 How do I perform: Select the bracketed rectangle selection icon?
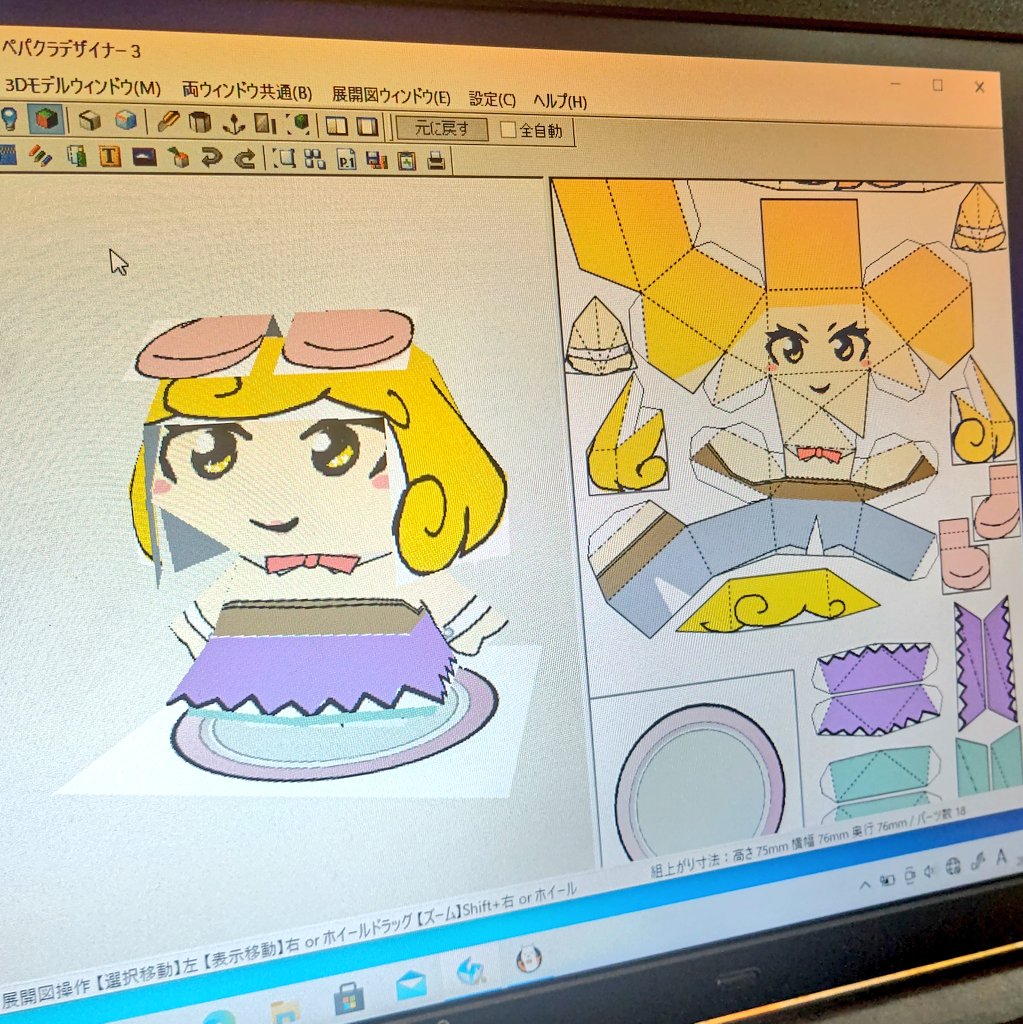pos(284,159)
